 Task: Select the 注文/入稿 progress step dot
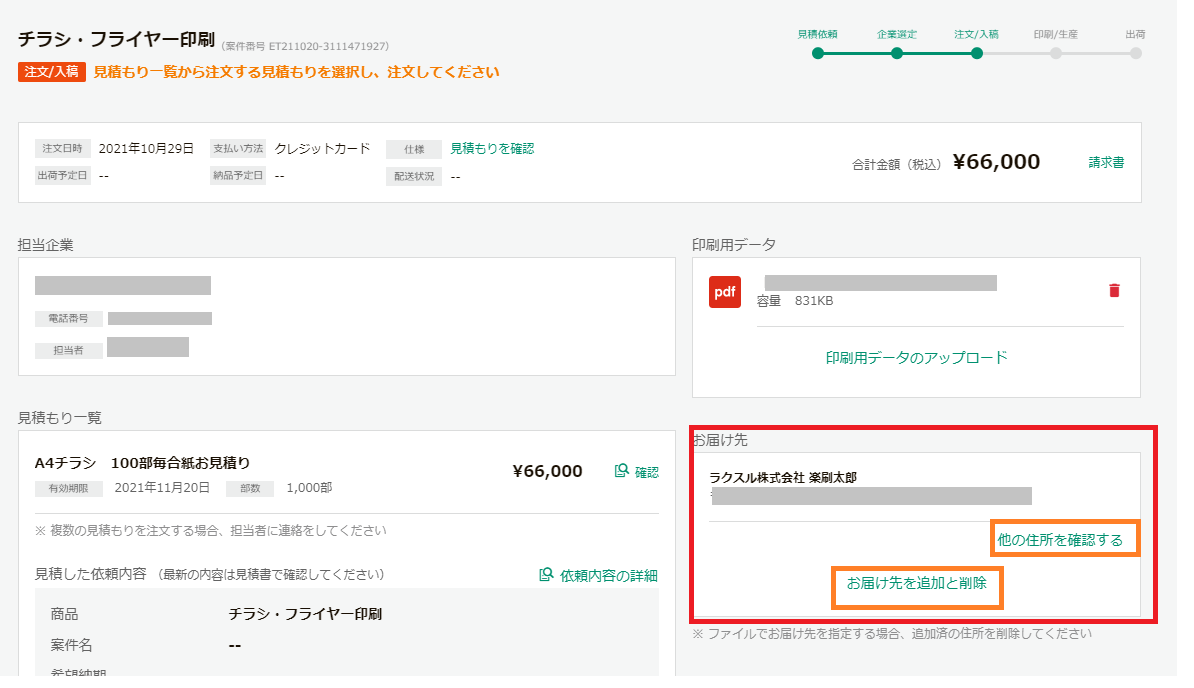point(976,53)
